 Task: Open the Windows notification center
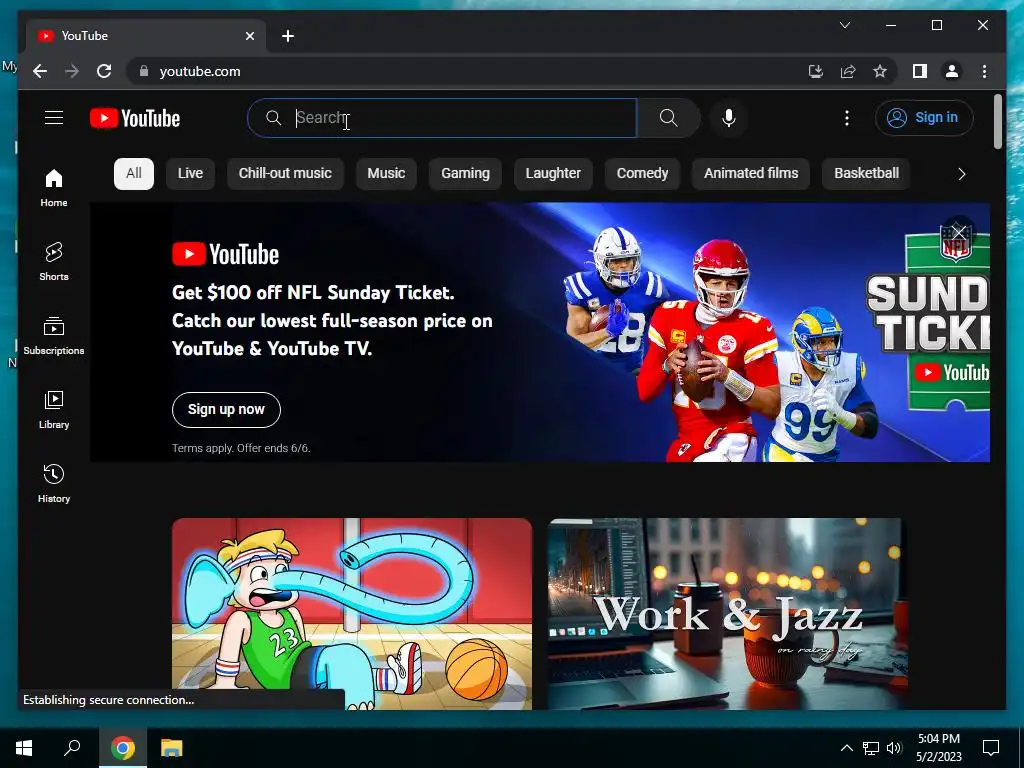pyautogui.click(x=991, y=748)
